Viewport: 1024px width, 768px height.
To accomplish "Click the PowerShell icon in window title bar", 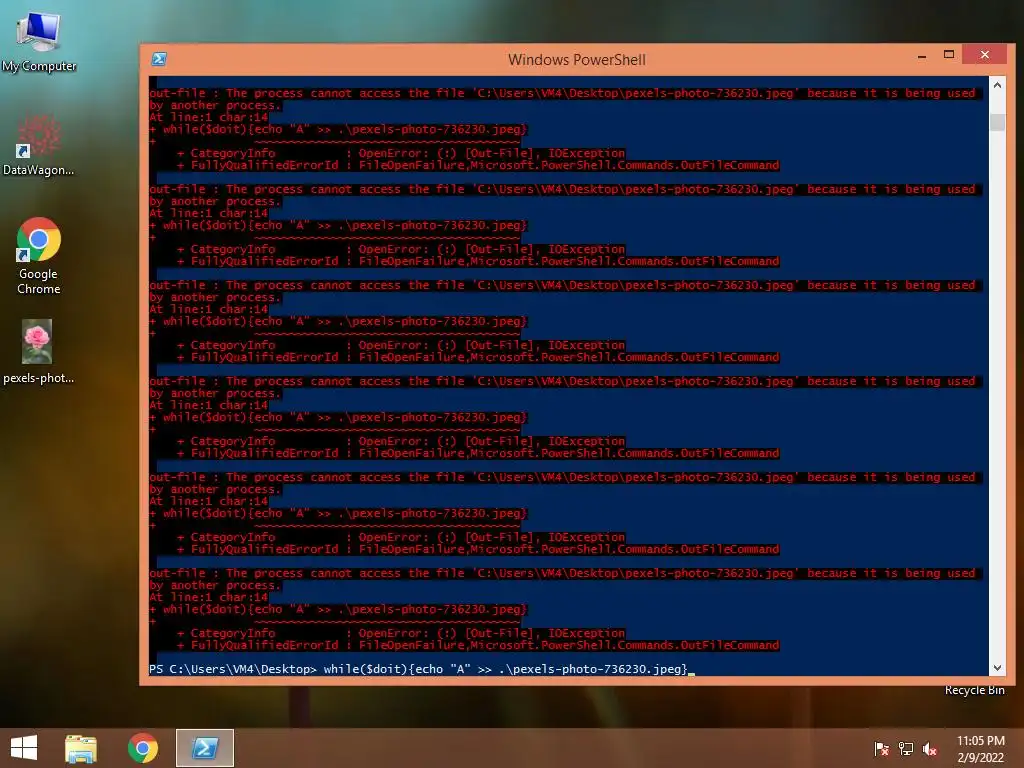I will click(159, 59).
